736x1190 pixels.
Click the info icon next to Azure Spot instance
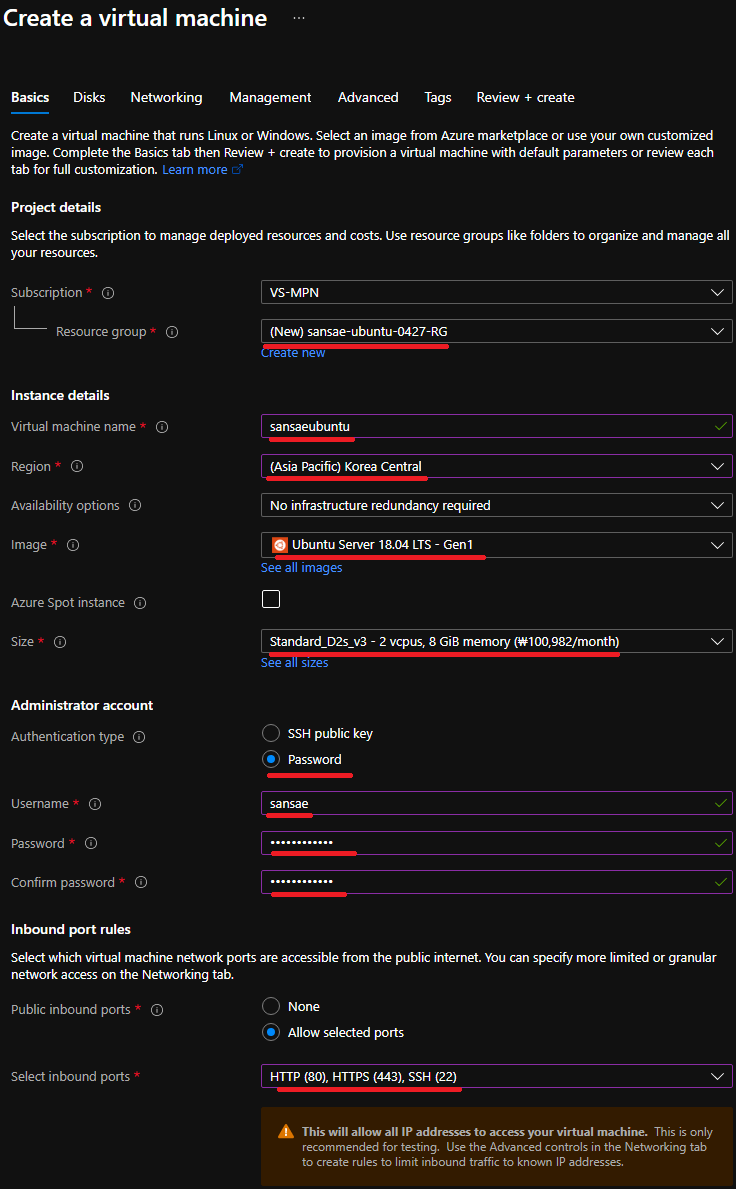[140, 603]
